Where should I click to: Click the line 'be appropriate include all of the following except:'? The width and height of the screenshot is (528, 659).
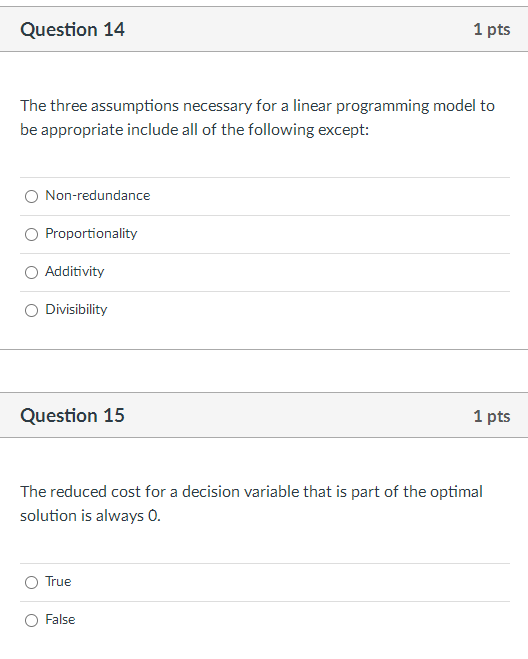(x=194, y=130)
